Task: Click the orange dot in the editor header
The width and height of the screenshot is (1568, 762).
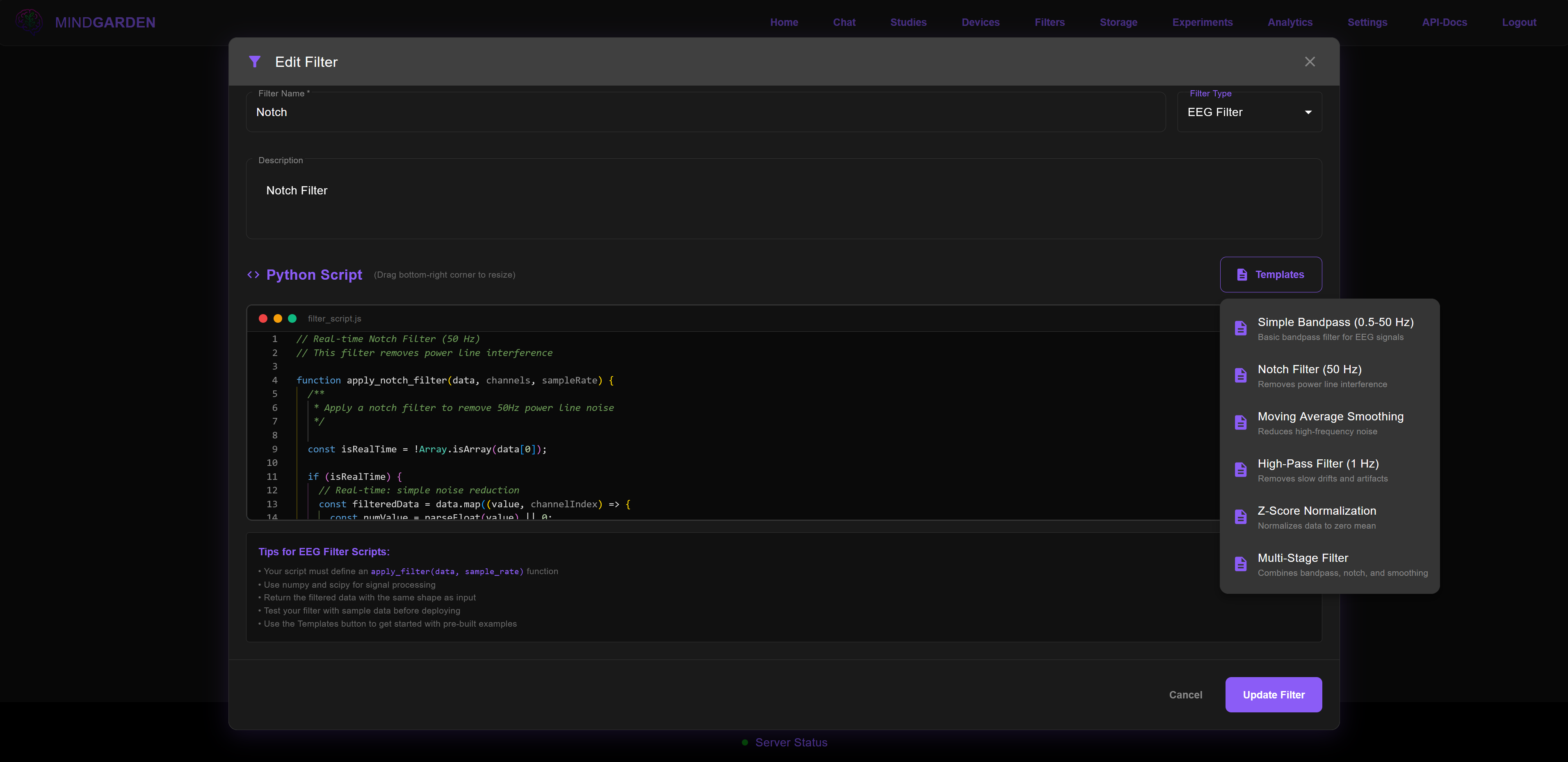Action: tap(278, 318)
